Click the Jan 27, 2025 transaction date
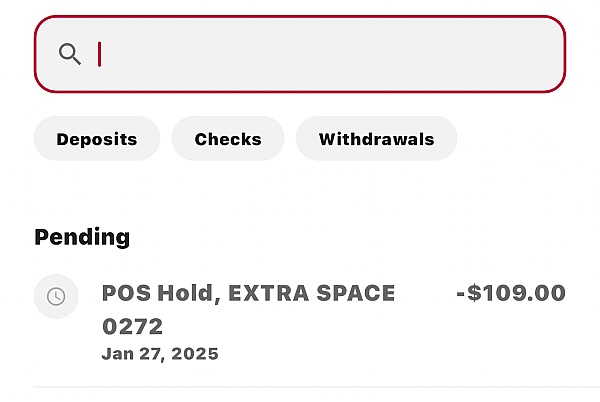 (x=160, y=354)
